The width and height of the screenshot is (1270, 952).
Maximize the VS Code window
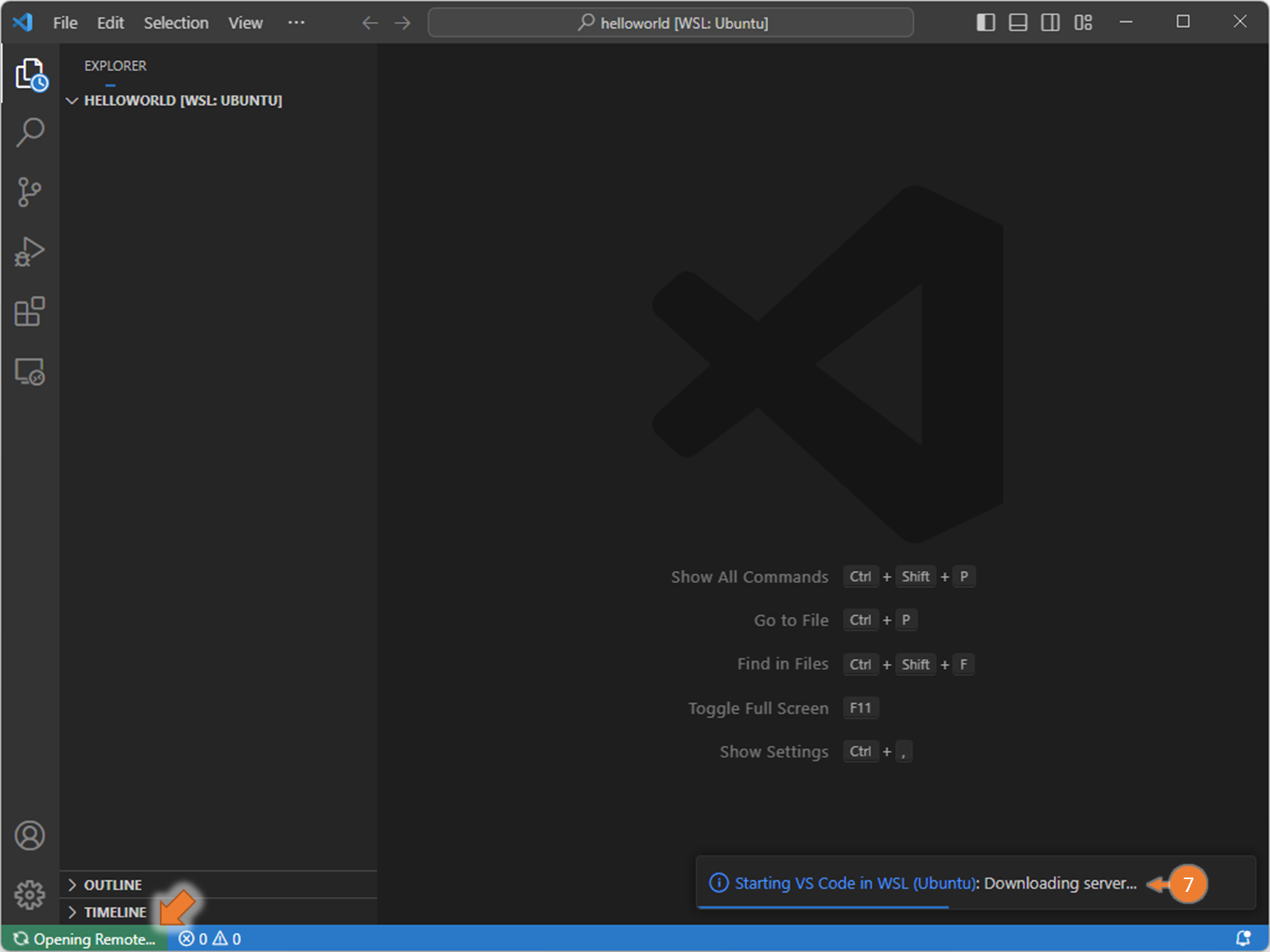[1183, 22]
